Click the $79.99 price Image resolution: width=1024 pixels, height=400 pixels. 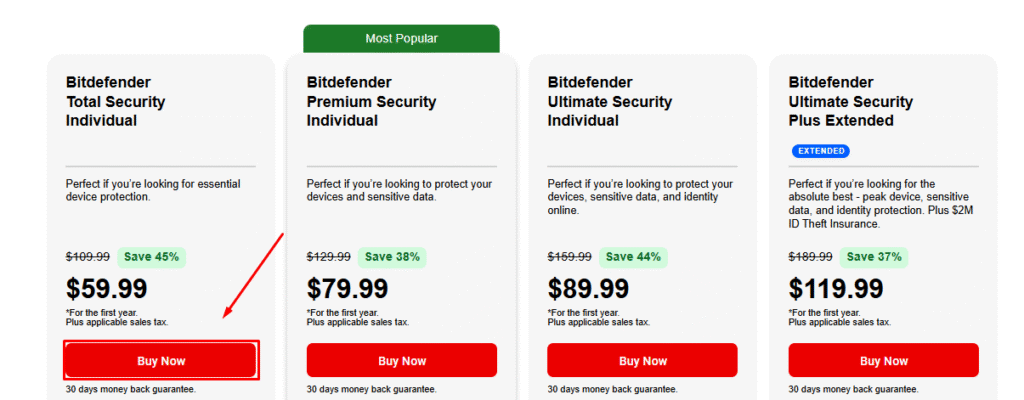tap(347, 289)
